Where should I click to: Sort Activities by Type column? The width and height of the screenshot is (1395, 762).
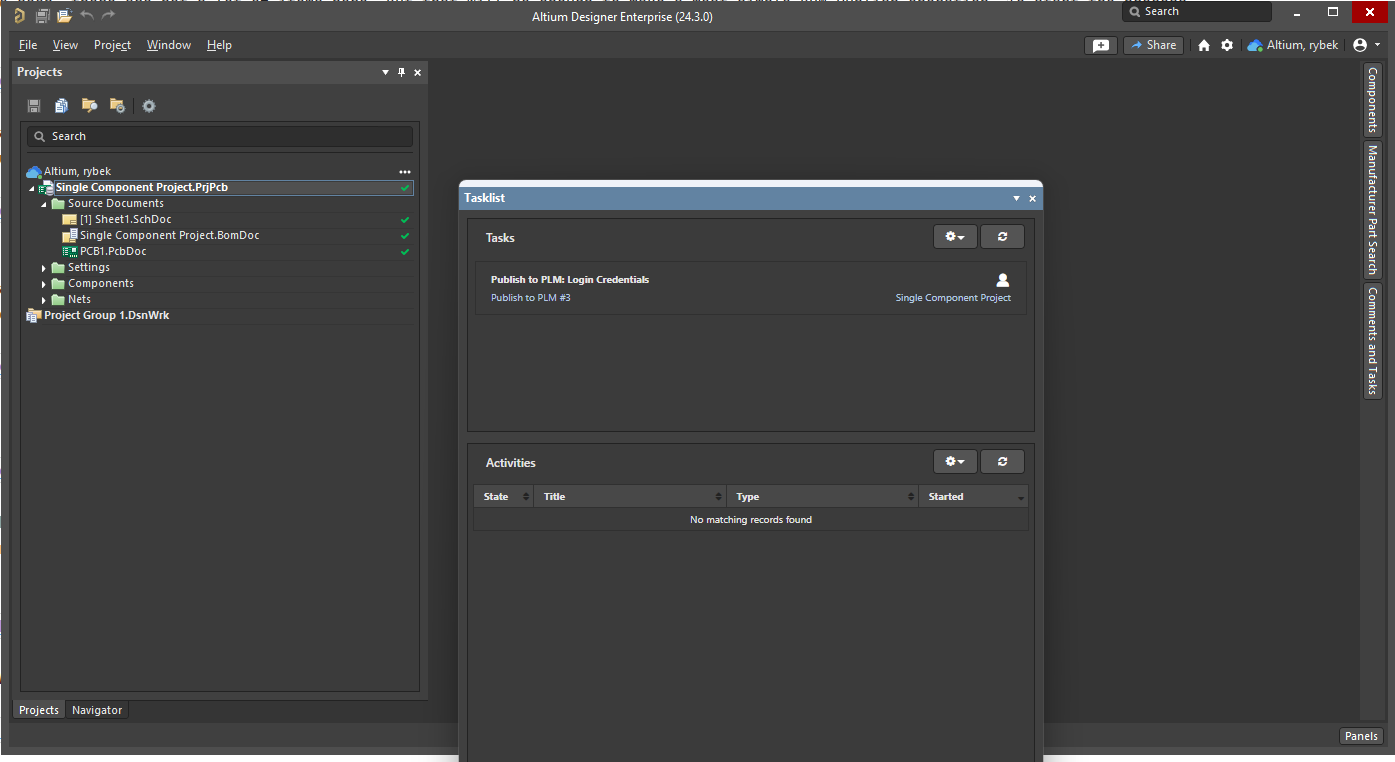[x=822, y=497]
